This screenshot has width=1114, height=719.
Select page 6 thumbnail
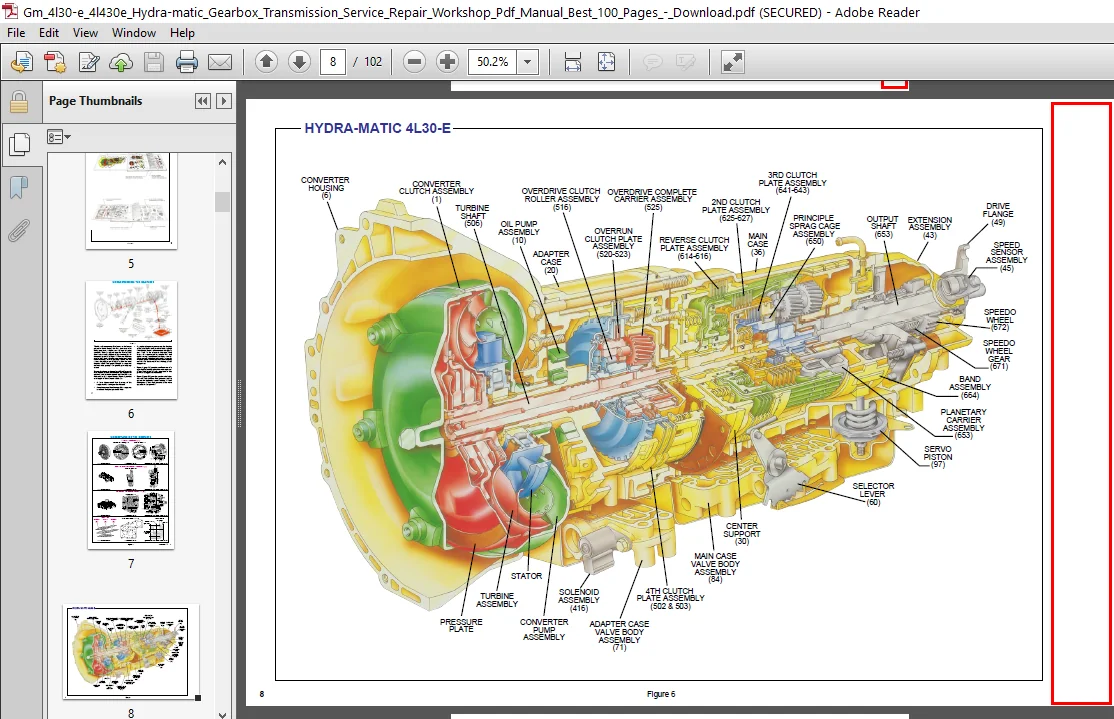pyautogui.click(x=131, y=340)
